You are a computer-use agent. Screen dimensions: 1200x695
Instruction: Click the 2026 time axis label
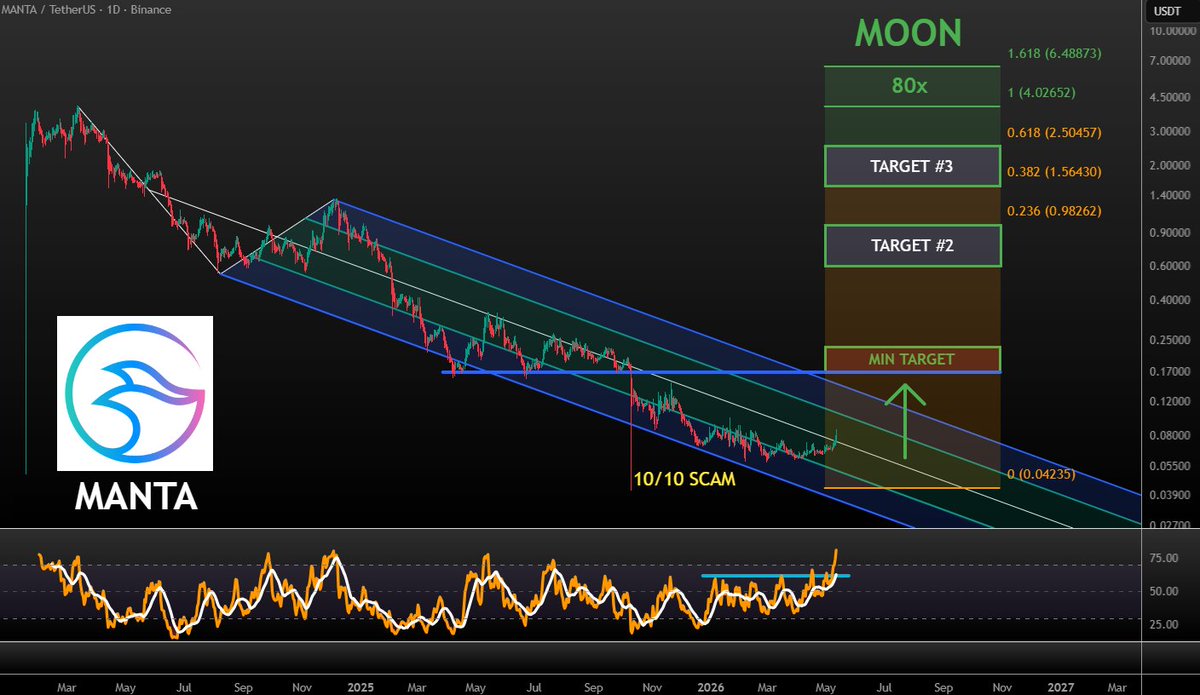(x=711, y=687)
